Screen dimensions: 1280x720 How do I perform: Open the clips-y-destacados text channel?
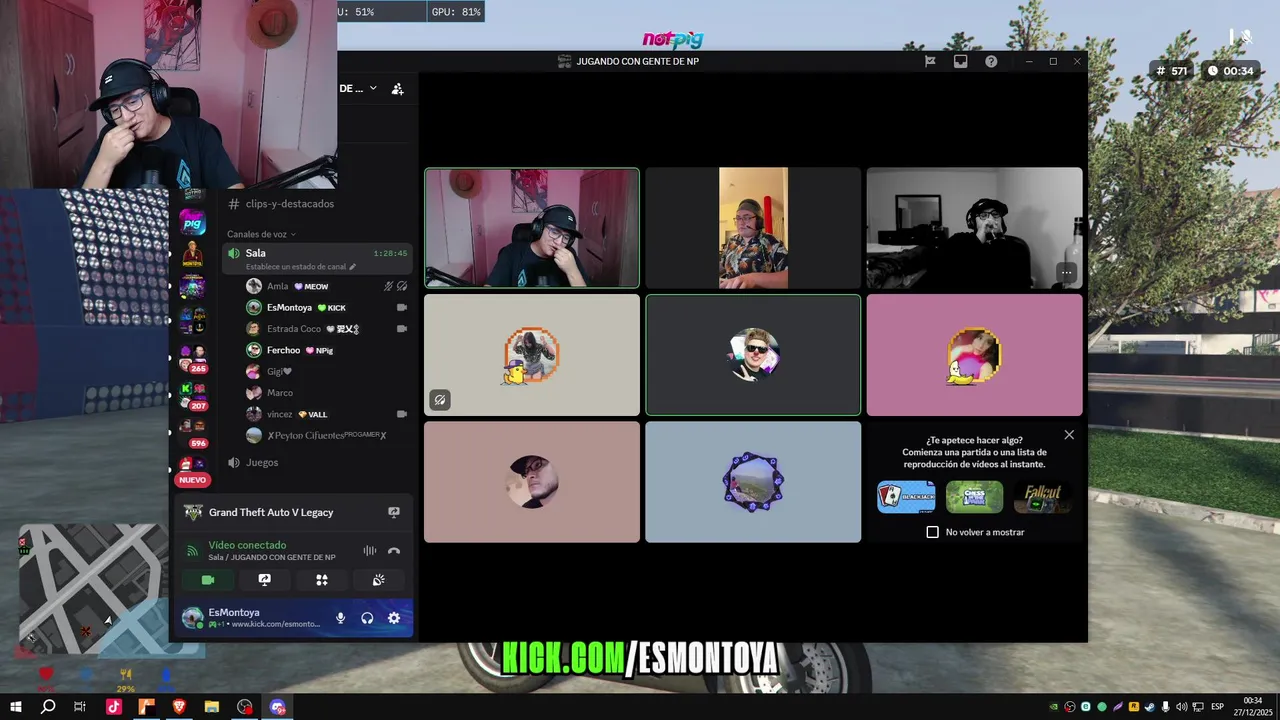[x=290, y=204]
